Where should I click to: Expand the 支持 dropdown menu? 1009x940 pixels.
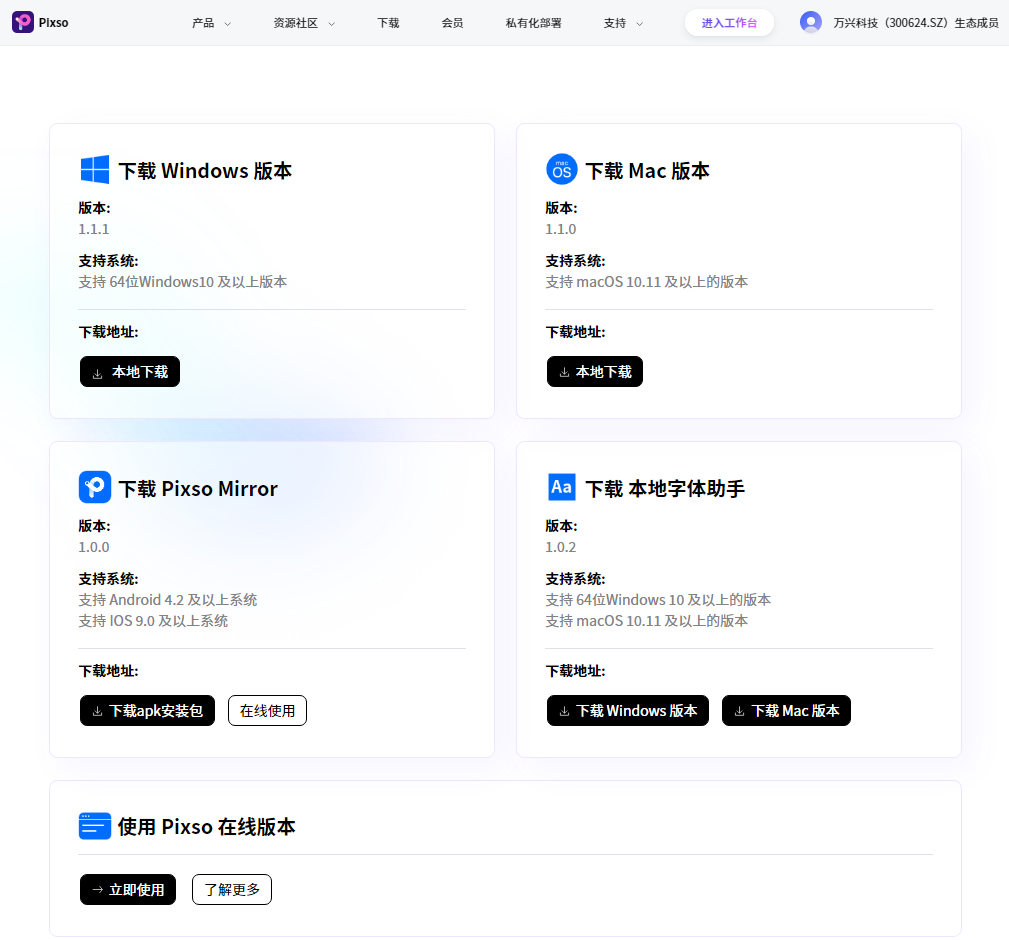pyautogui.click(x=623, y=23)
